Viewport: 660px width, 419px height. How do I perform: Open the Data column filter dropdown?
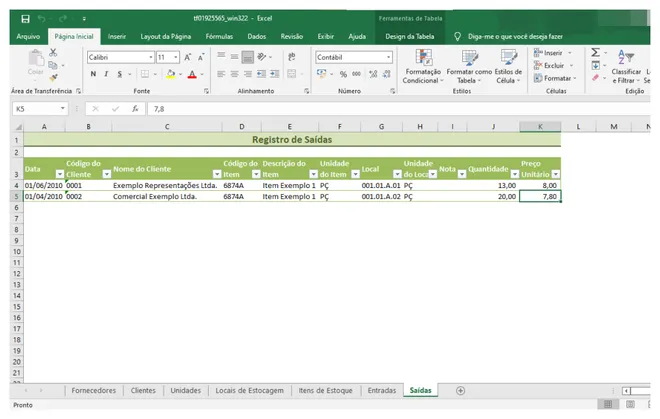point(60,174)
